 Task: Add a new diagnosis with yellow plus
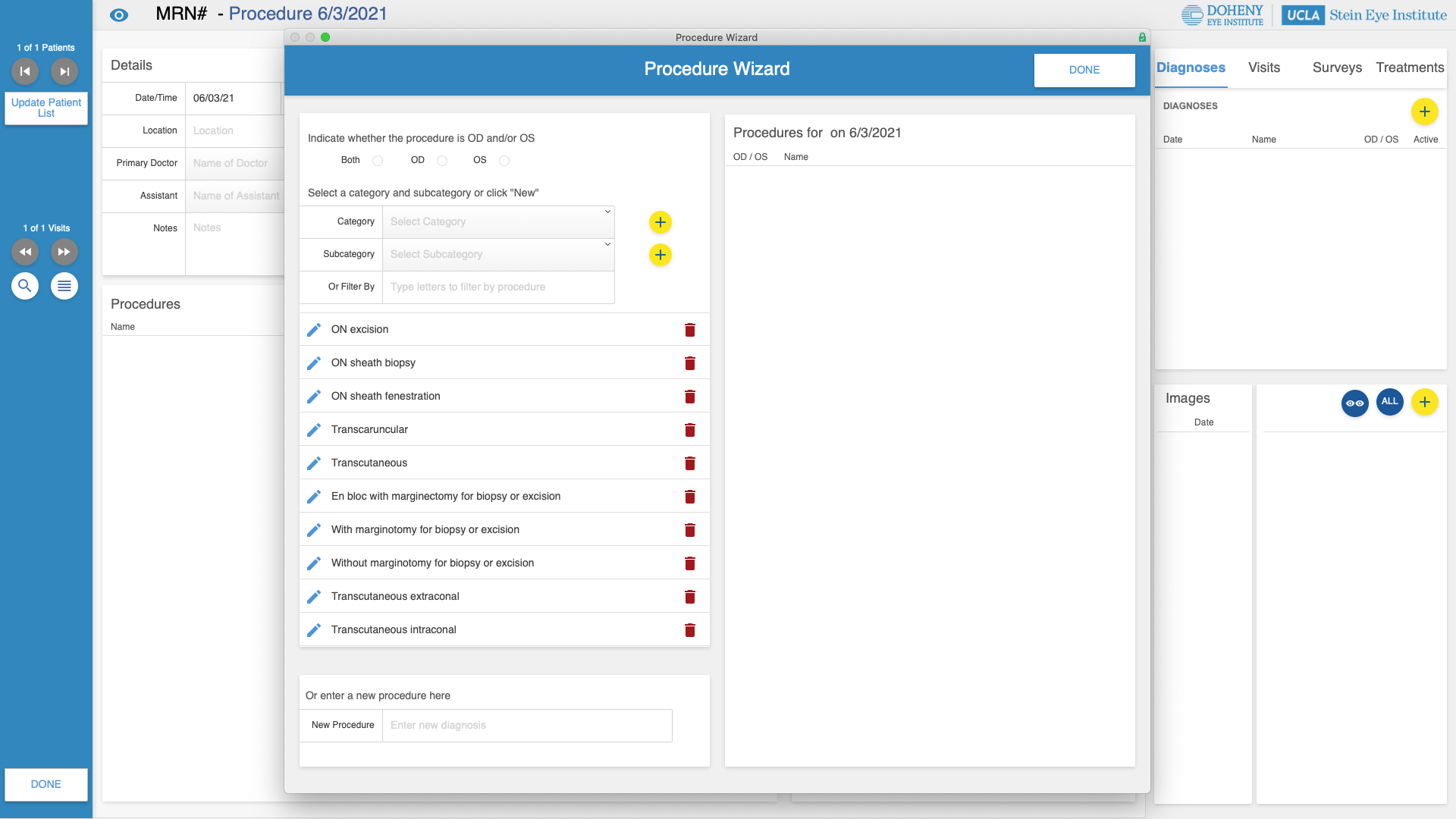(x=1424, y=112)
